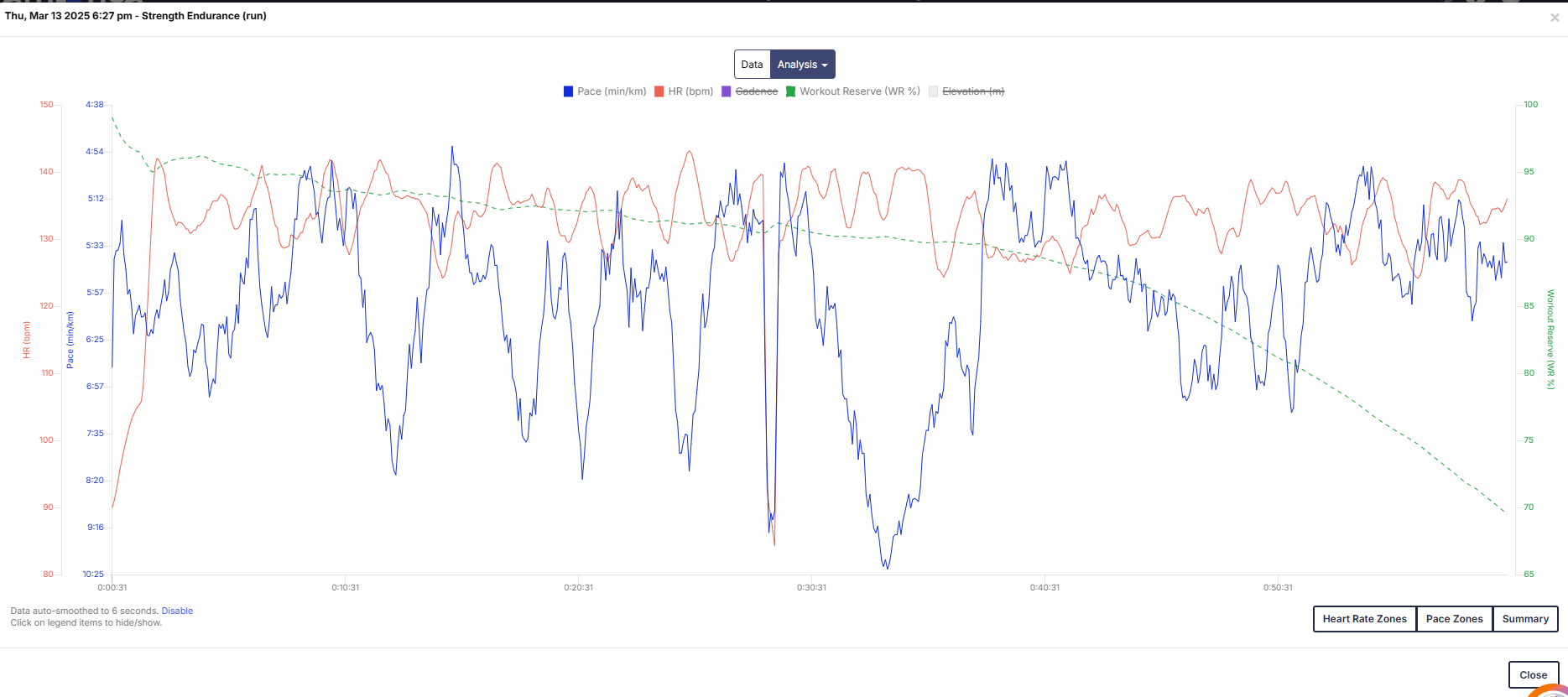Image resolution: width=1568 pixels, height=697 pixels.
Task: Click the 0:20:31 time axis label
Action: (x=579, y=587)
